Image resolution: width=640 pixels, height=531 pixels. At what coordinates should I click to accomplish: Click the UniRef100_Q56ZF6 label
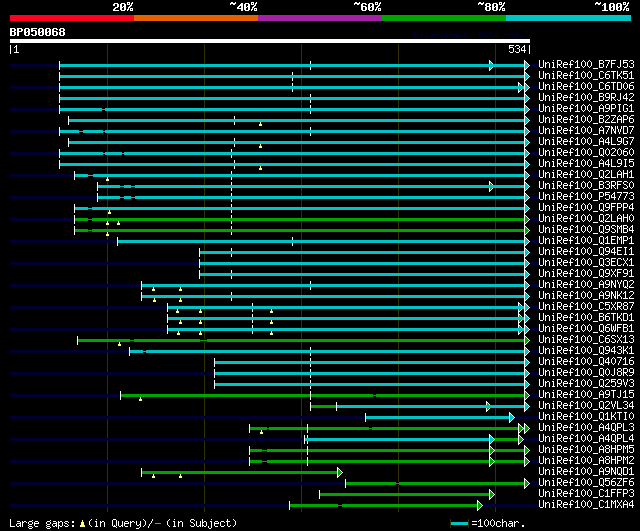coord(586,483)
